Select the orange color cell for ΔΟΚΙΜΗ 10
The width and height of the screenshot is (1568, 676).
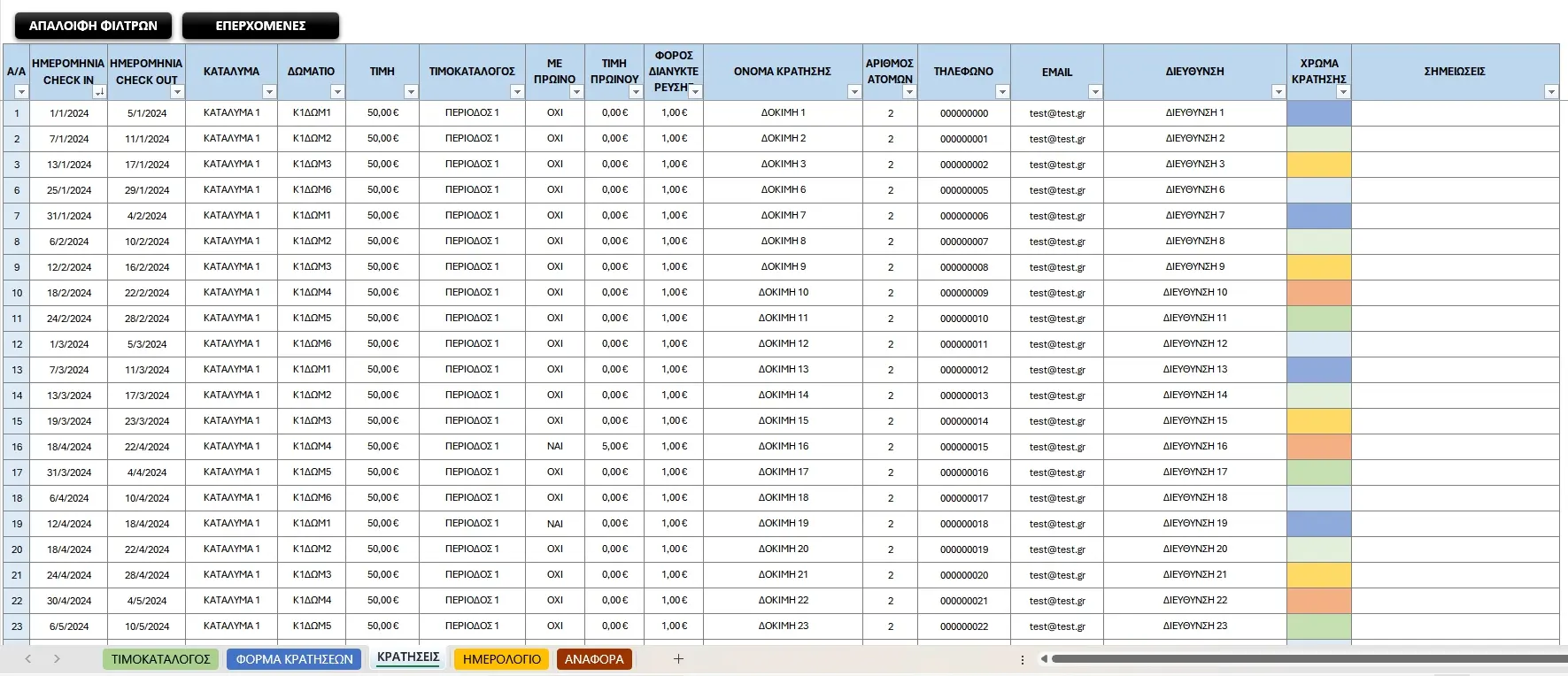[x=1319, y=293]
